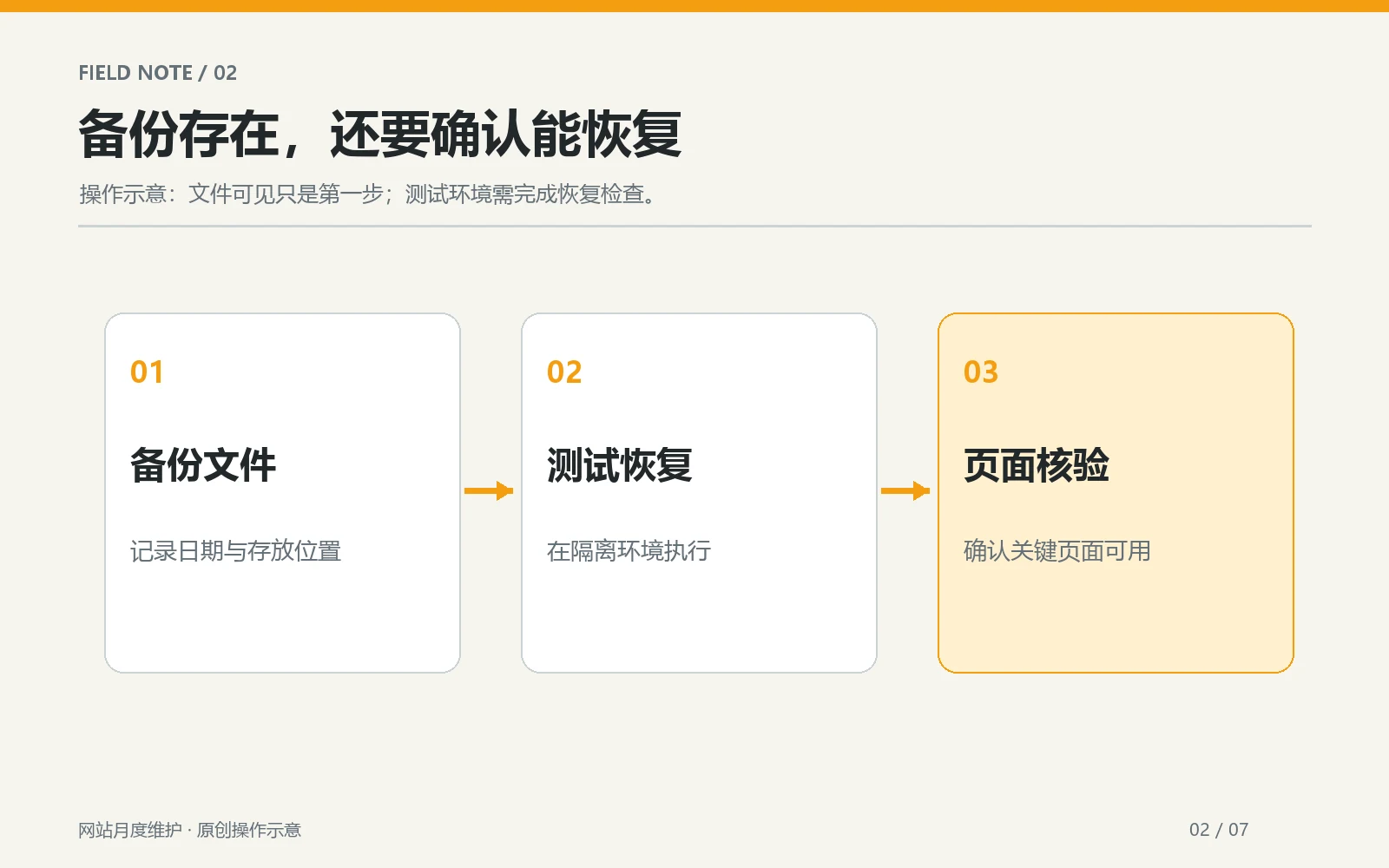Click the step number '02' in the middle card

[x=564, y=372]
